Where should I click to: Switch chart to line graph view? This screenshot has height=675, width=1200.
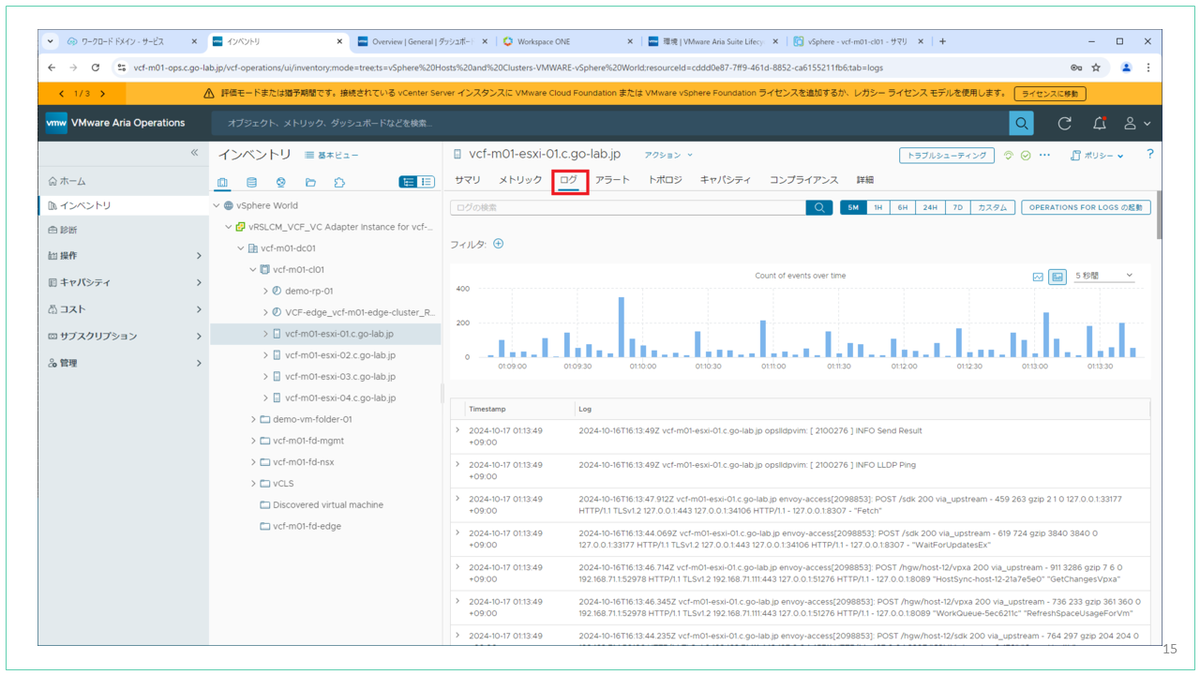pyautogui.click(x=1038, y=276)
